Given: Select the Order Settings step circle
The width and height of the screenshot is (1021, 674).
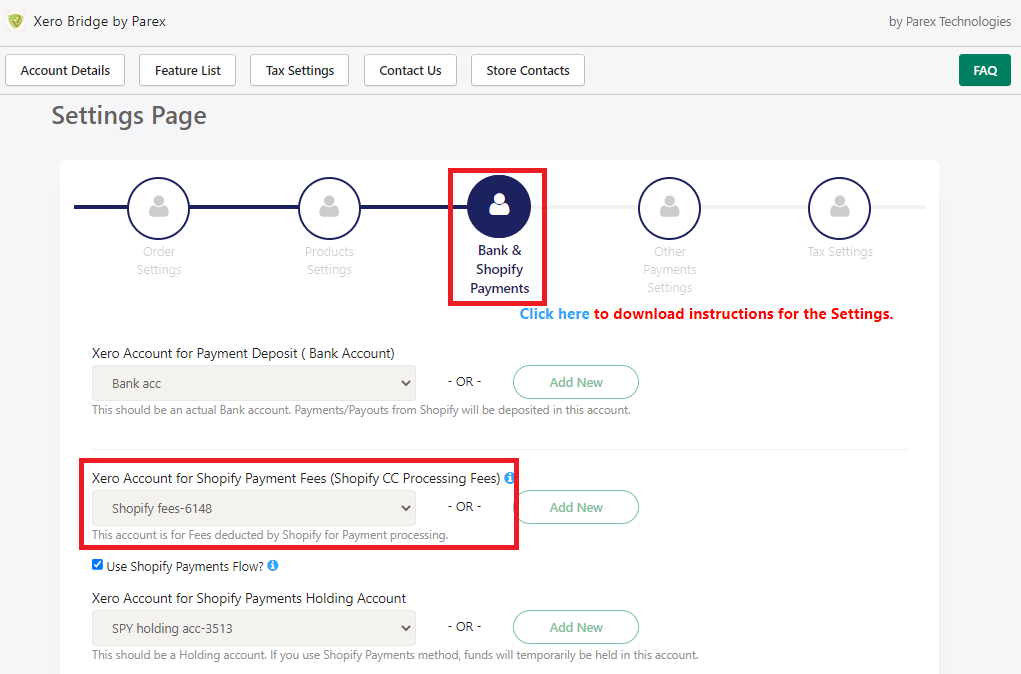Looking at the screenshot, I should click(158, 208).
